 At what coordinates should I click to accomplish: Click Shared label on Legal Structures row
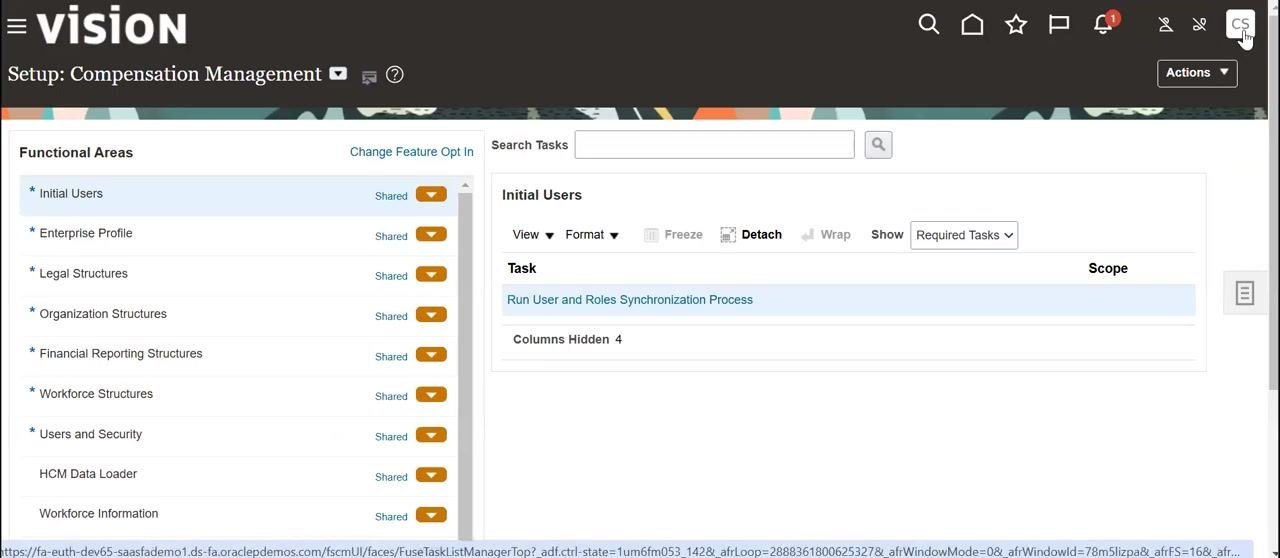click(391, 276)
